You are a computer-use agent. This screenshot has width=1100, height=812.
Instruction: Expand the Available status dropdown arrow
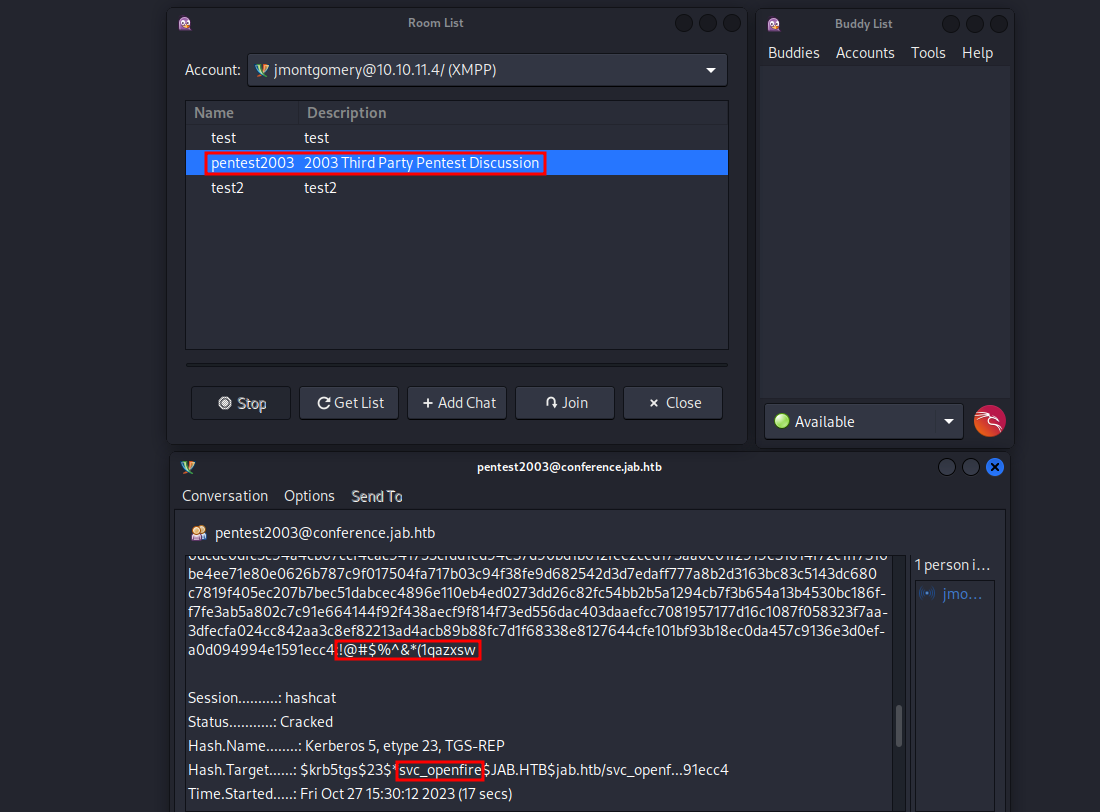point(948,422)
